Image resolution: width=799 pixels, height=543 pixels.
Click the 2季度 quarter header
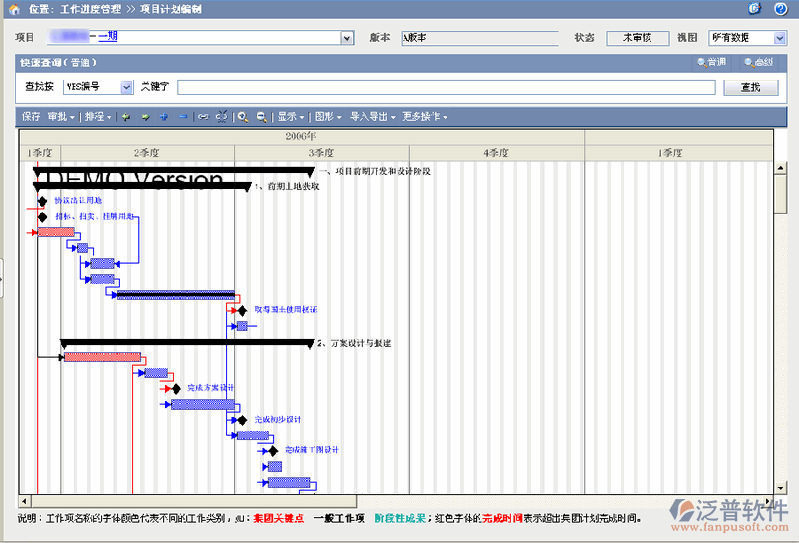(147, 153)
